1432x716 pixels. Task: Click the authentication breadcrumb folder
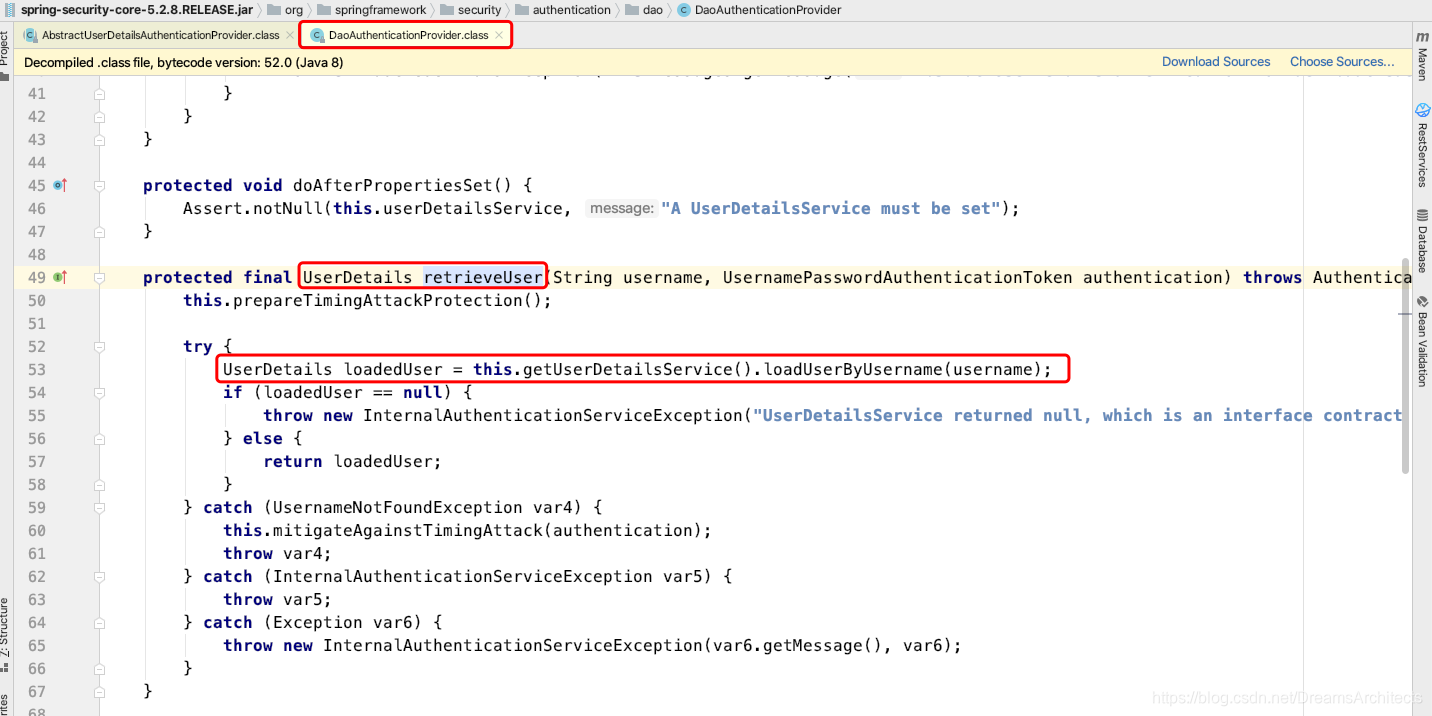(x=563, y=10)
